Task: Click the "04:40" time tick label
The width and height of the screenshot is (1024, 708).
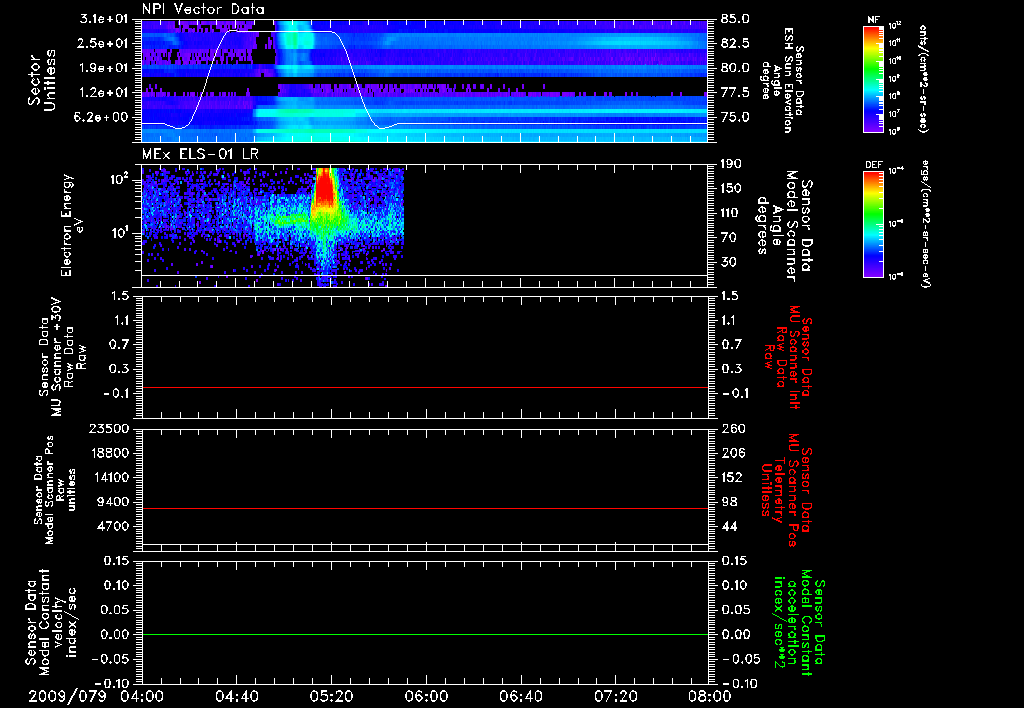Action: click(x=236, y=696)
